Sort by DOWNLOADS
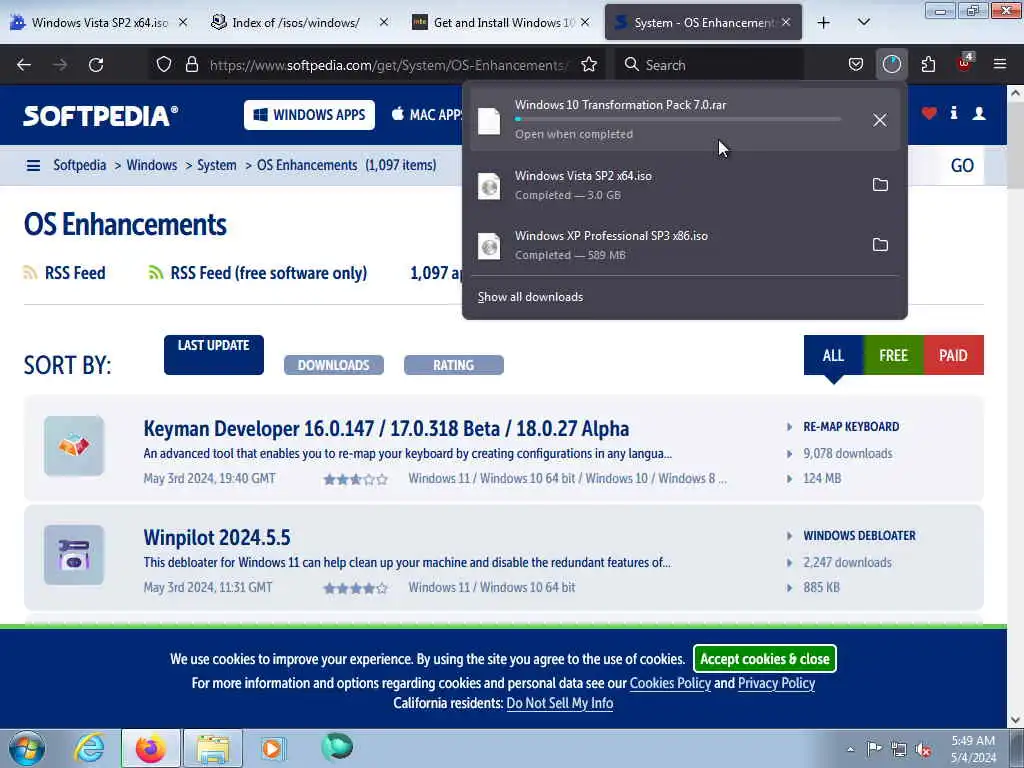This screenshot has width=1024, height=768. point(334,365)
